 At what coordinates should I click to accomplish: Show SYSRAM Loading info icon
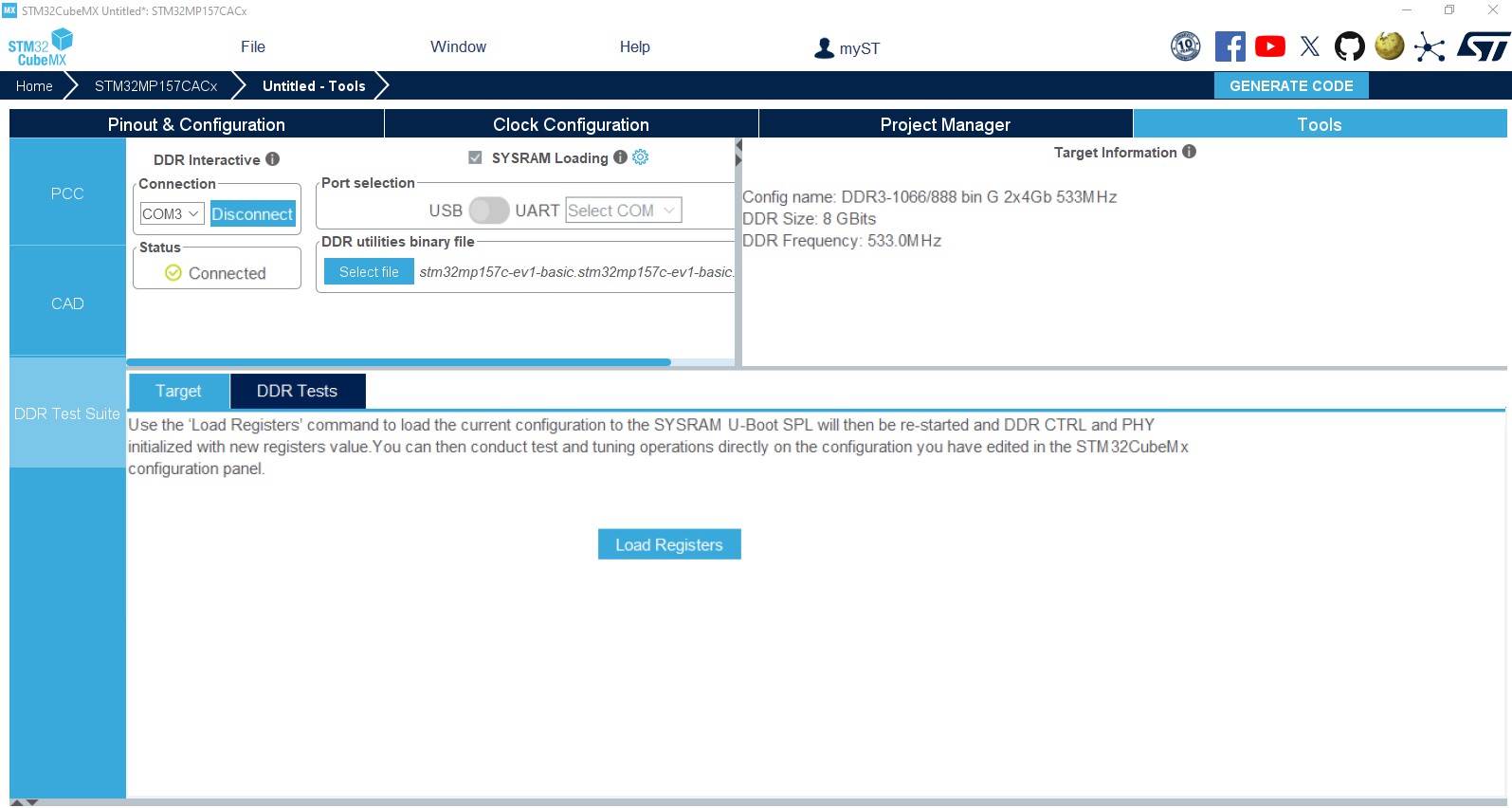(x=620, y=157)
